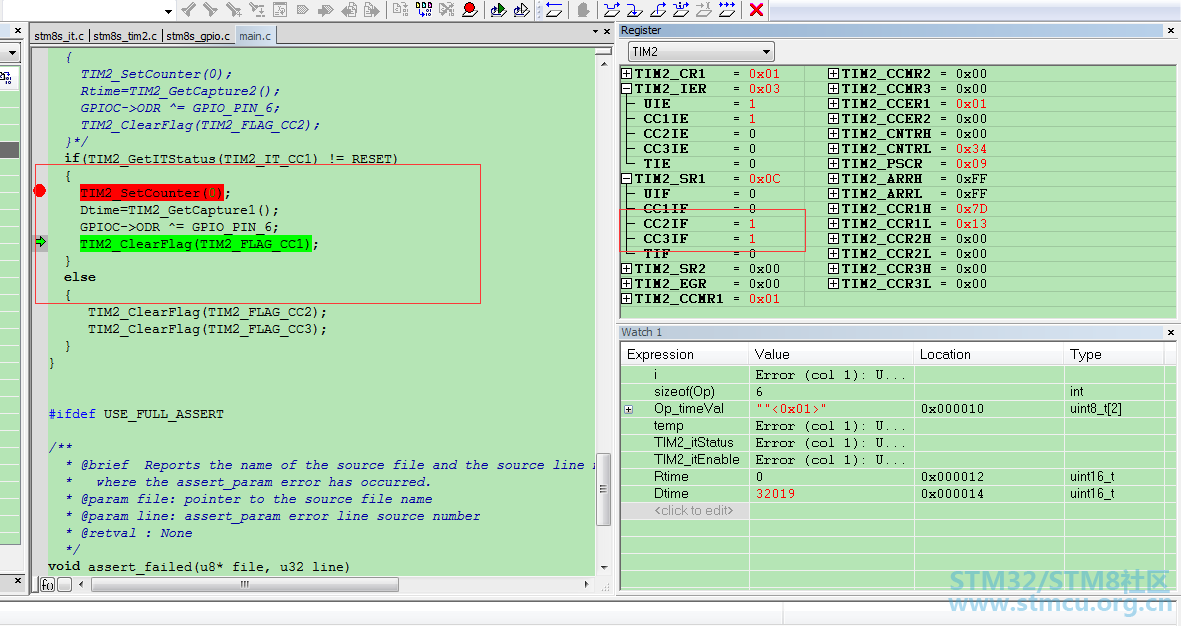Close the Watch 1 panel
This screenshot has height=626, width=1181.
pyautogui.click(x=1170, y=332)
